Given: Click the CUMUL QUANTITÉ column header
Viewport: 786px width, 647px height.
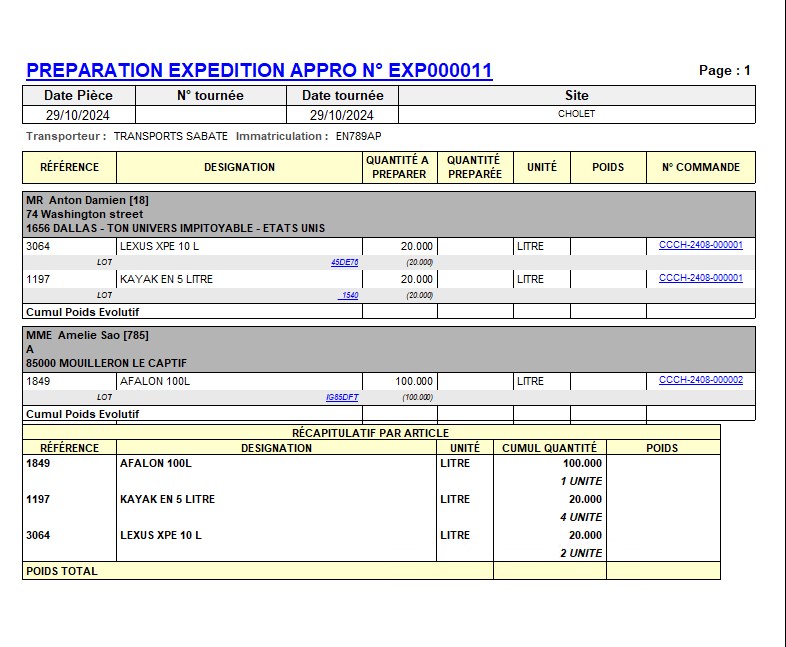Looking at the screenshot, I should [x=549, y=448].
